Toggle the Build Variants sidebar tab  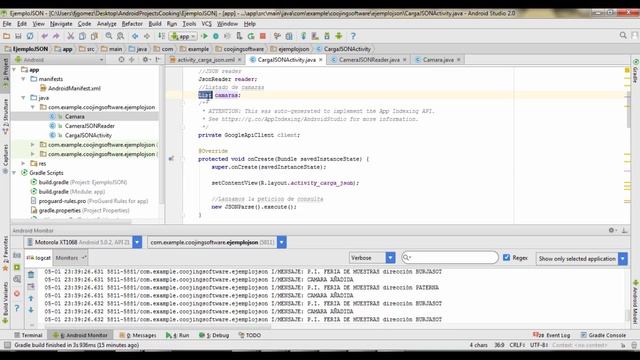[5, 303]
